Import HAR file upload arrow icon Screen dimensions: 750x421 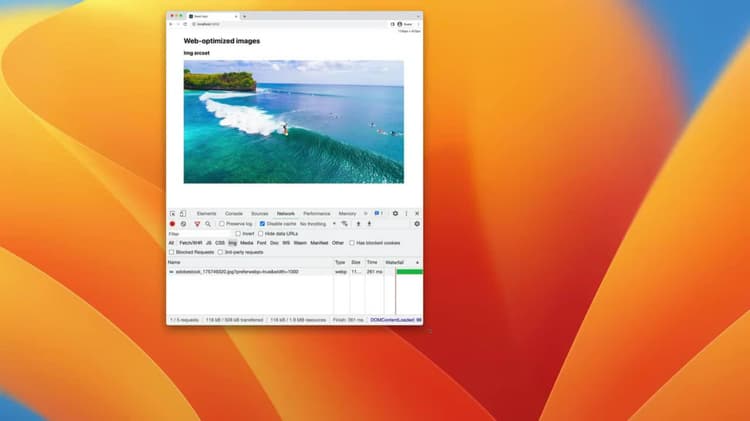tap(358, 224)
